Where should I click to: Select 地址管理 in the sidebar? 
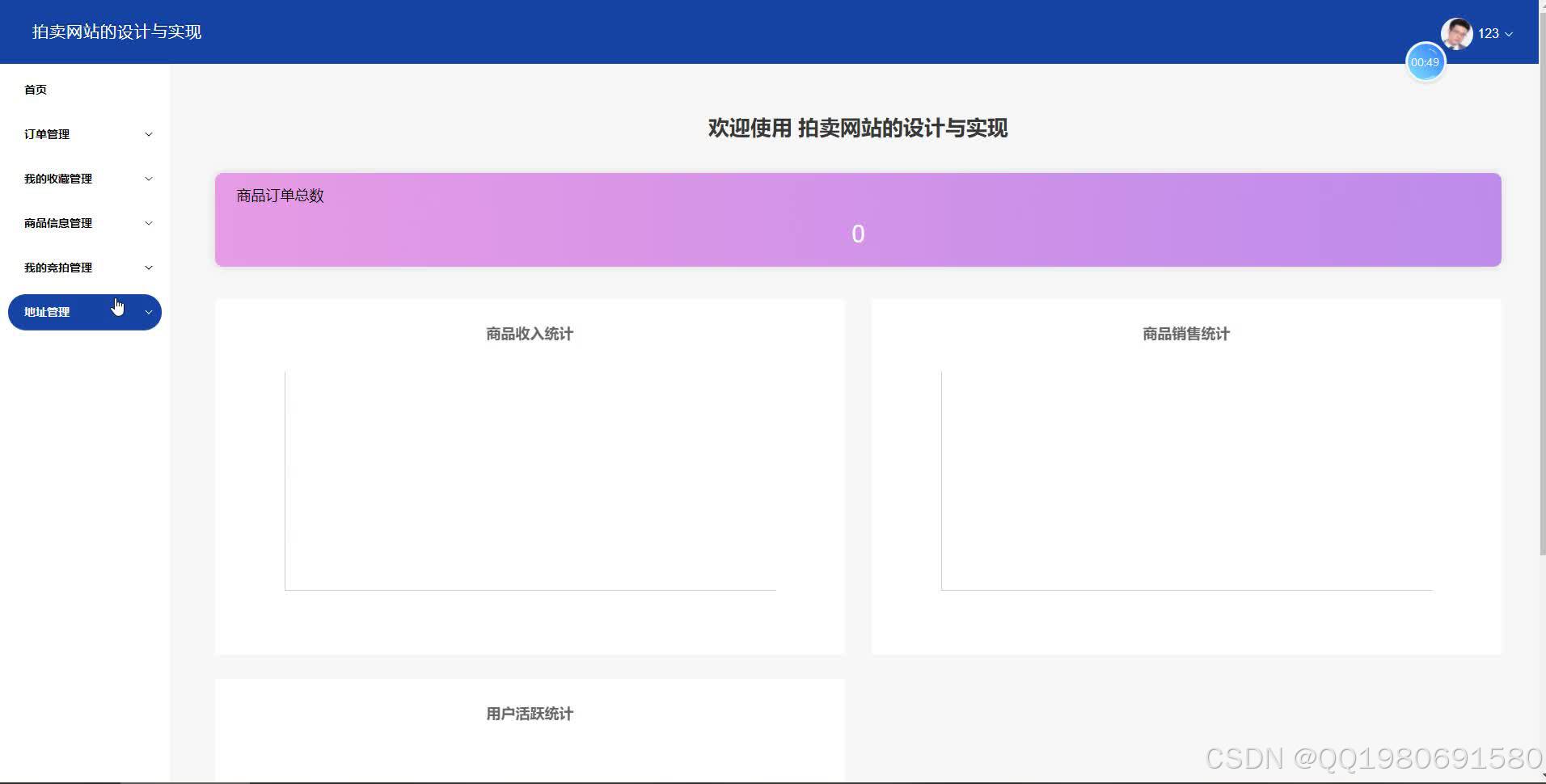click(46, 312)
